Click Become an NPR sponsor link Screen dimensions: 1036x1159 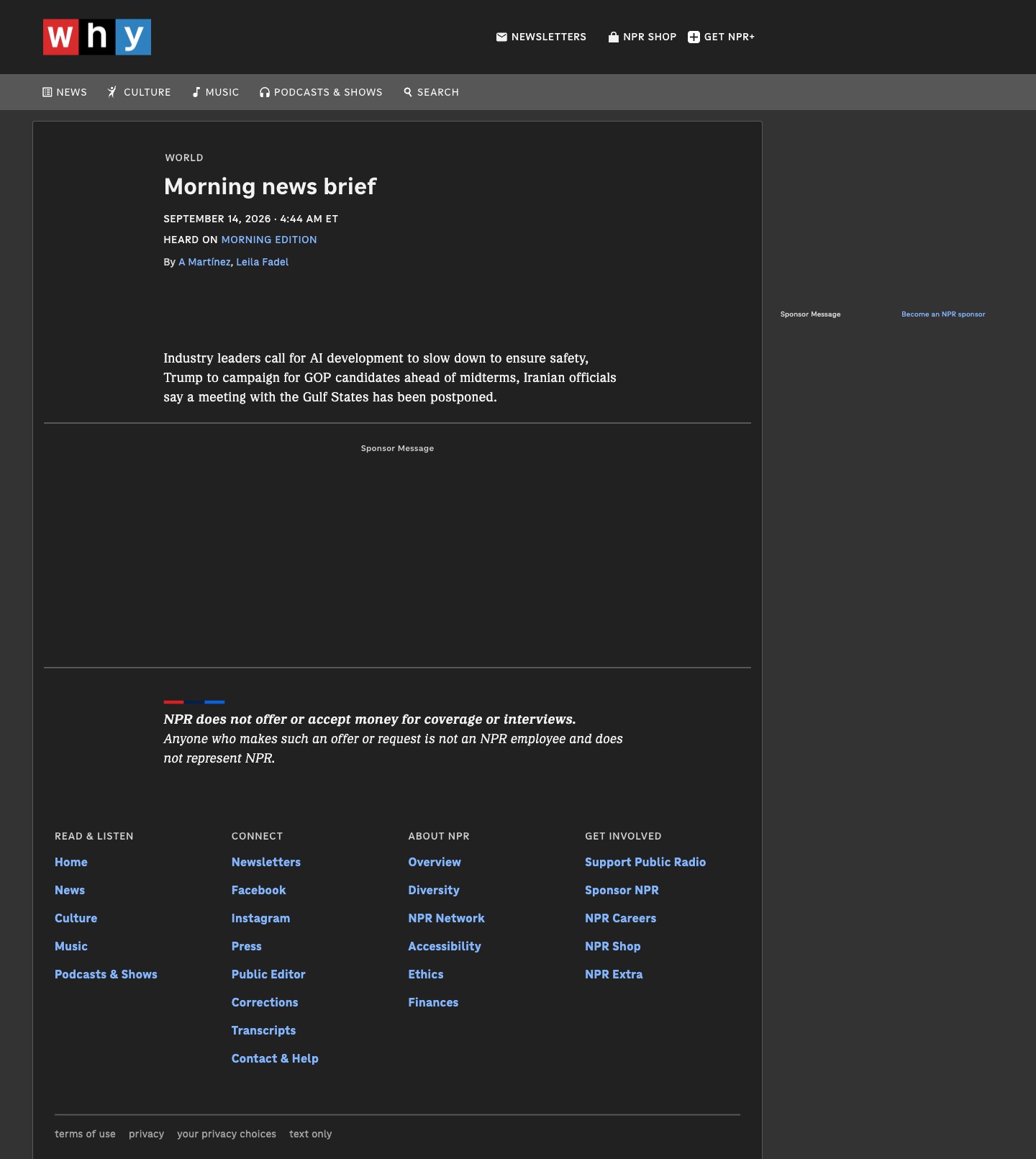[x=943, y=314]
